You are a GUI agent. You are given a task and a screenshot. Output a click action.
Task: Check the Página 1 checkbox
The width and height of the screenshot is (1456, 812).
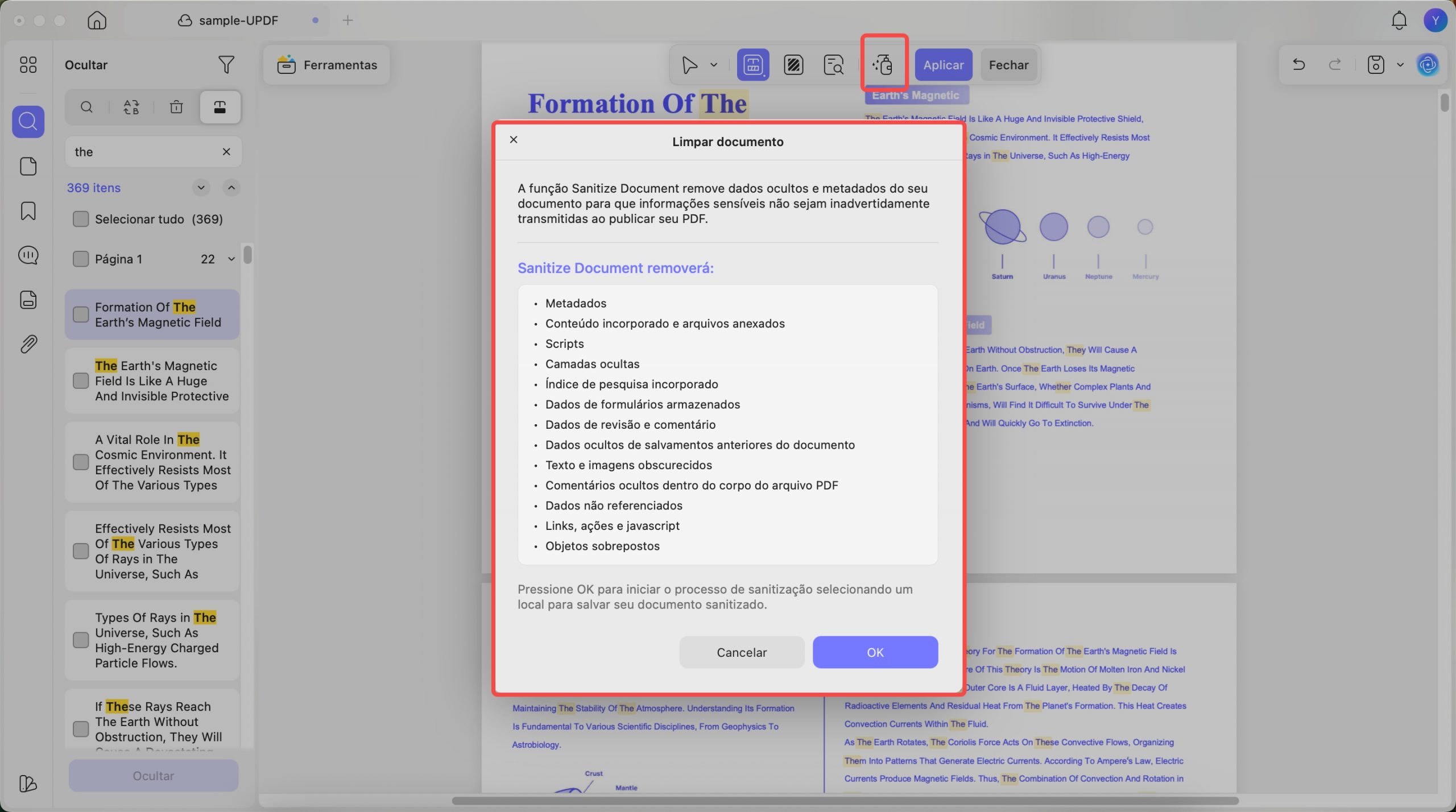click(81, 259)
